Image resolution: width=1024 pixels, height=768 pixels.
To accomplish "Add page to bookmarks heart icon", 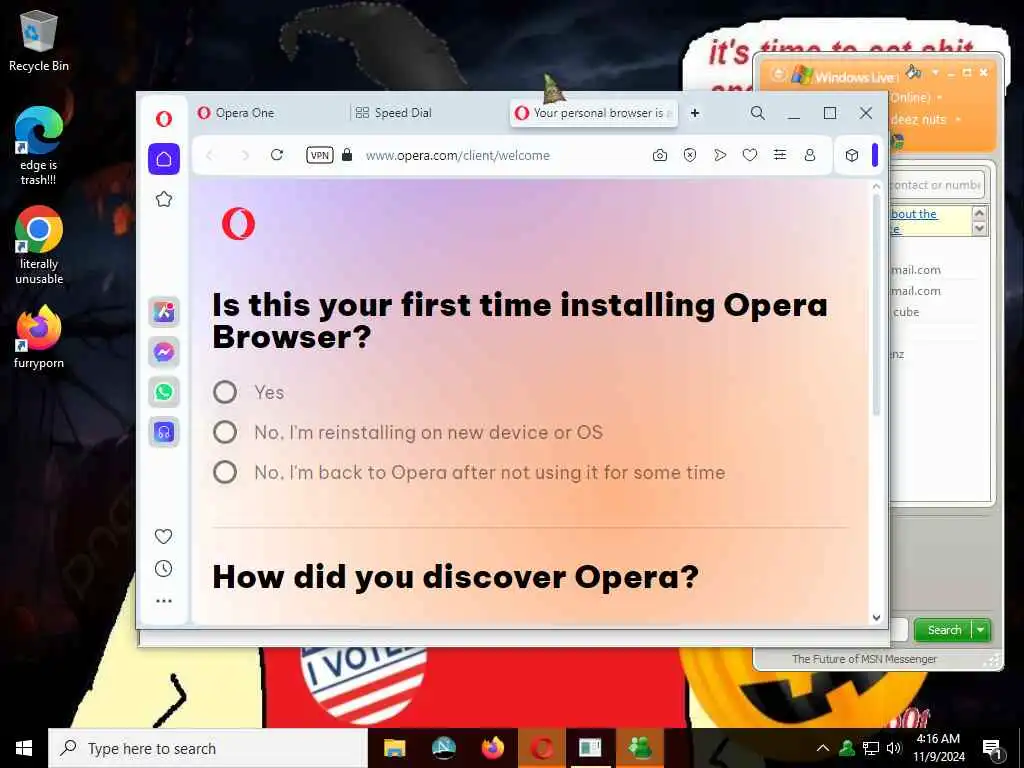I will (x=750, y=155).
